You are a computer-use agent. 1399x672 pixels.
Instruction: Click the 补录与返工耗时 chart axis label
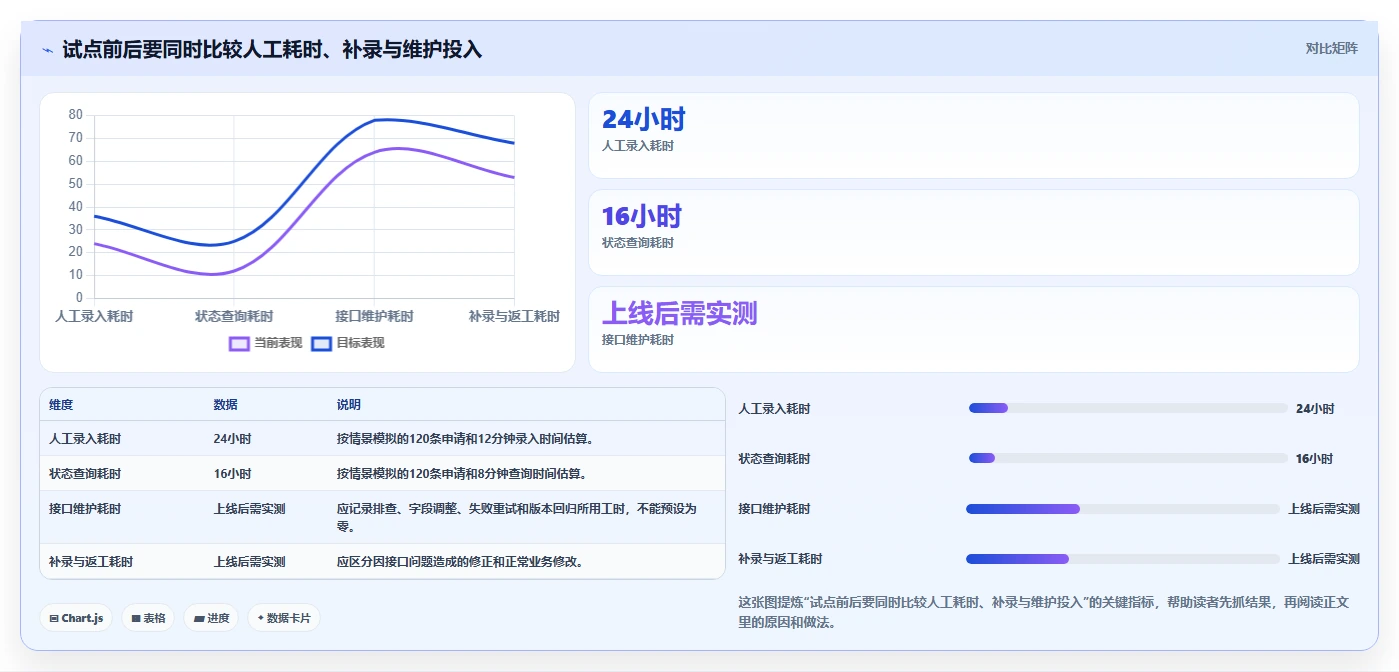pos(514,316)
